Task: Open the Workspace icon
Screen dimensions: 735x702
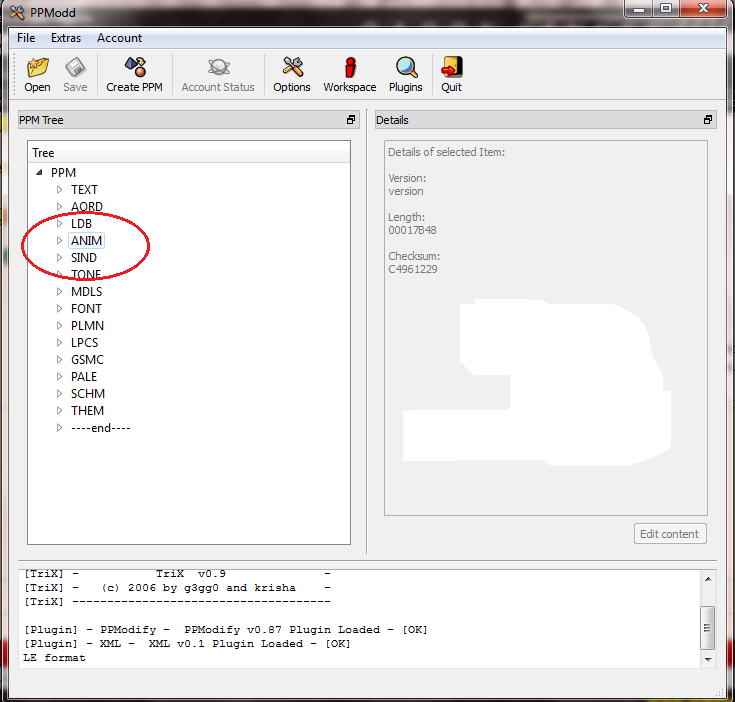Action: coord(350,67)
